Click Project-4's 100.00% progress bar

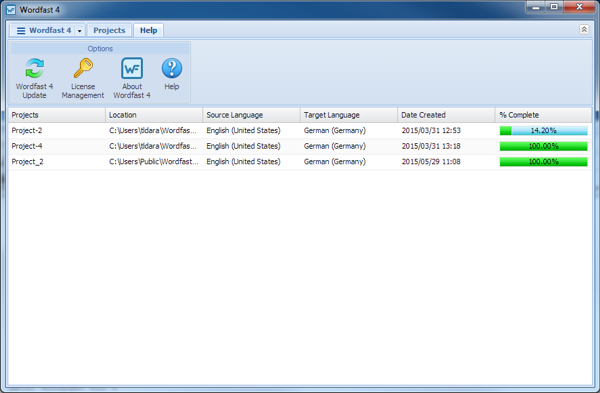click(x=543, y=146)
